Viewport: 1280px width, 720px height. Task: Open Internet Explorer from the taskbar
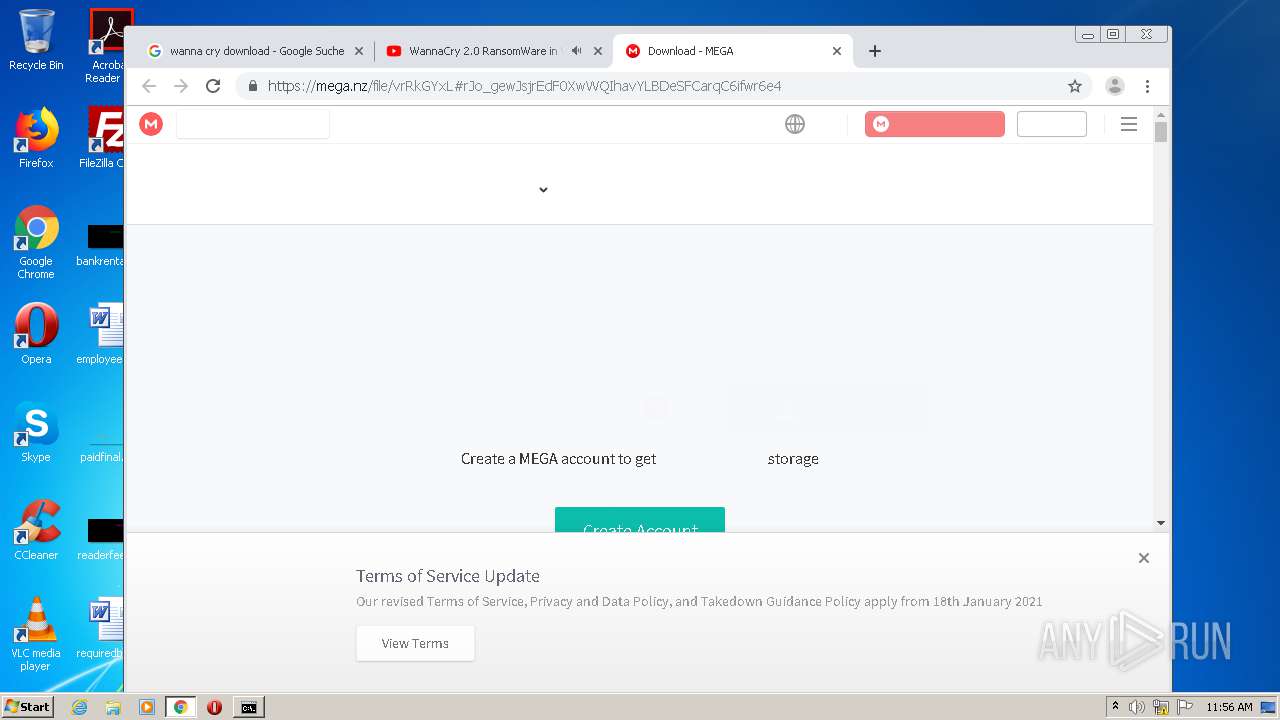(79, 707)
